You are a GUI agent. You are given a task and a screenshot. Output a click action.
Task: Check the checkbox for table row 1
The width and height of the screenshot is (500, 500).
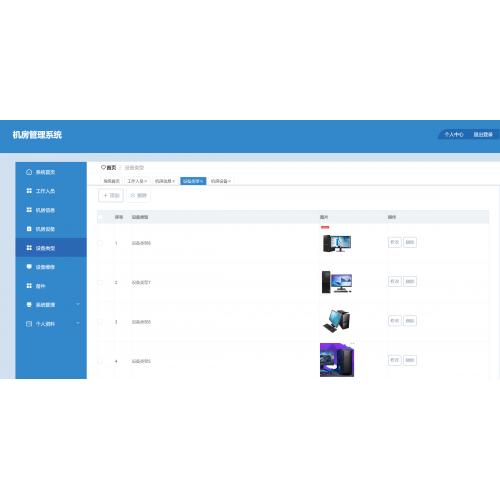click(x=100, y=243)
